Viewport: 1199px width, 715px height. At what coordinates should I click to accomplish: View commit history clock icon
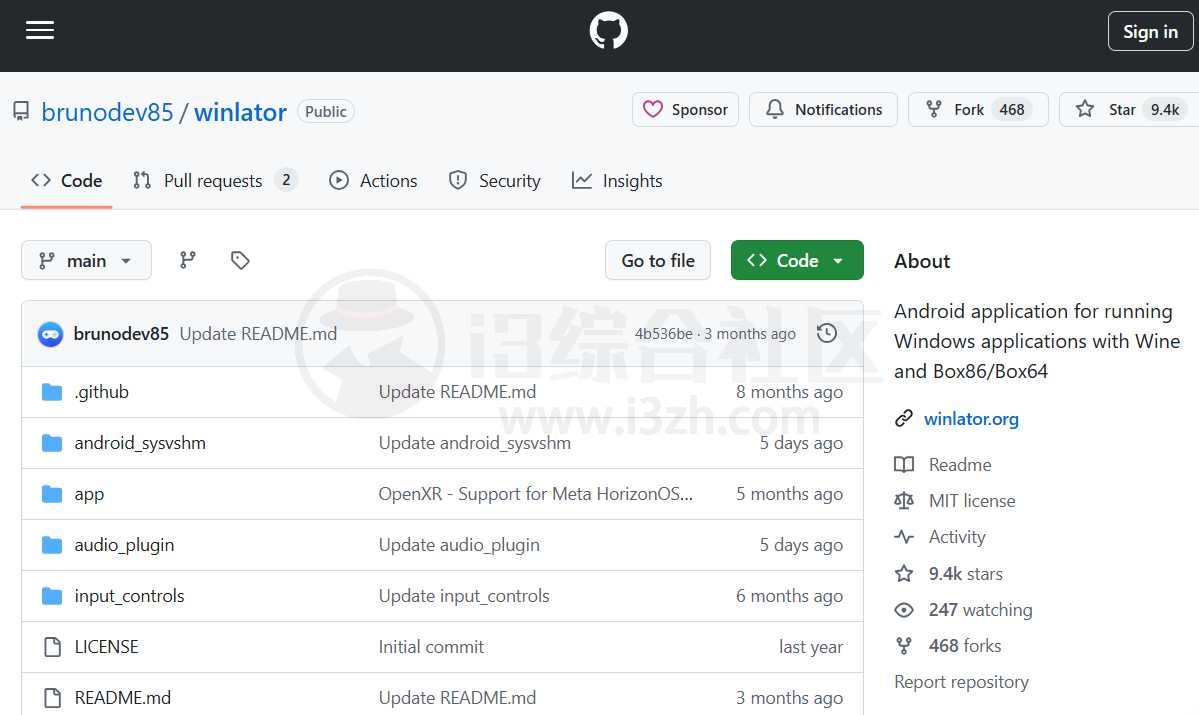[x=827, y=333]
